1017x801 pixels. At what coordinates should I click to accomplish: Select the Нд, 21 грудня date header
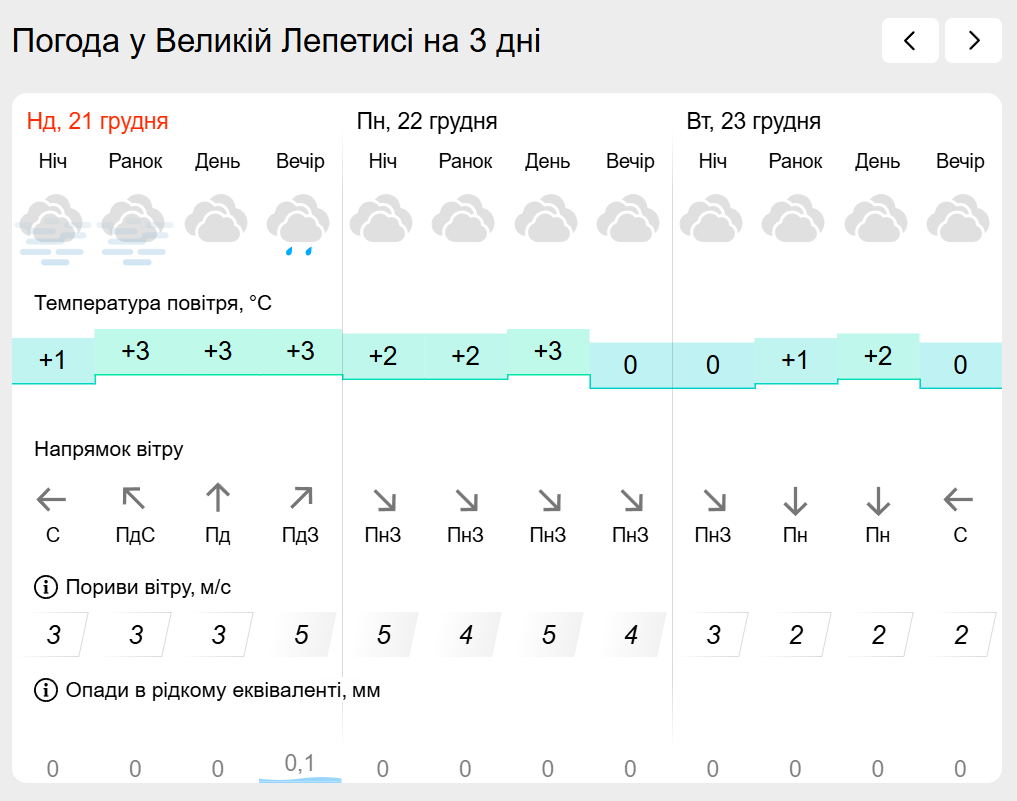(98, 122)
